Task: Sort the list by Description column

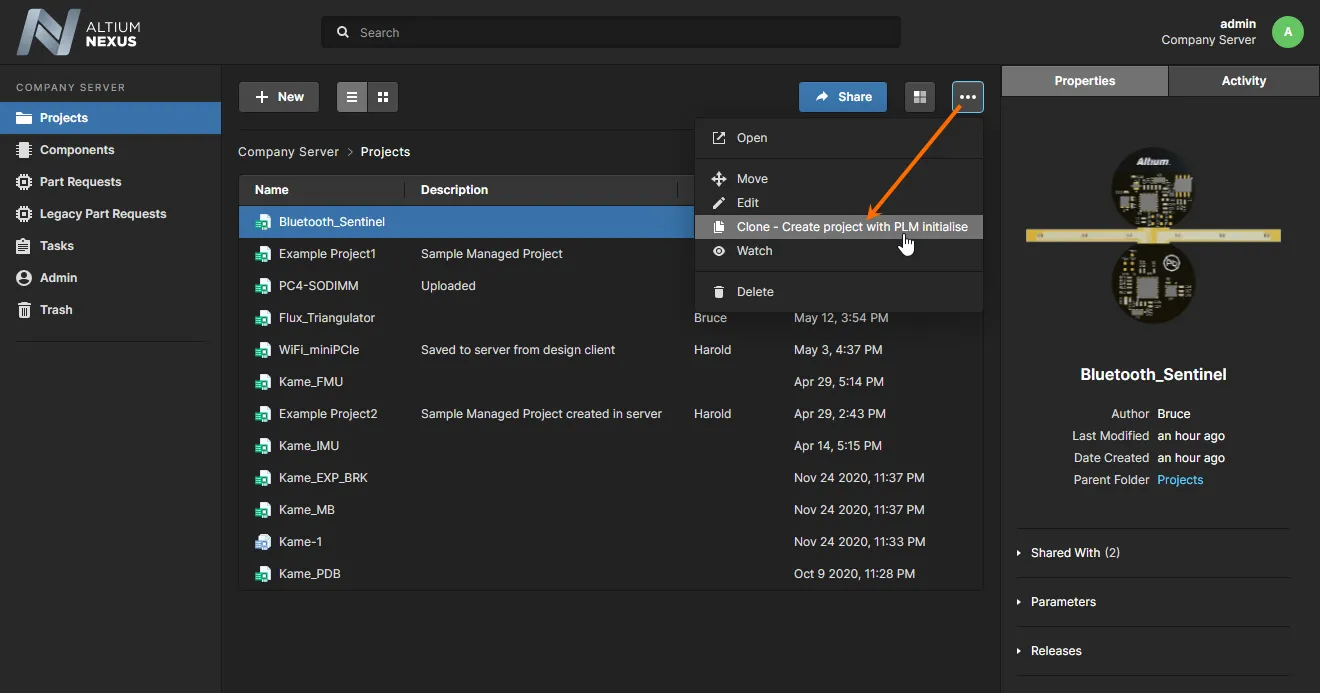Action: pos(455,190)
